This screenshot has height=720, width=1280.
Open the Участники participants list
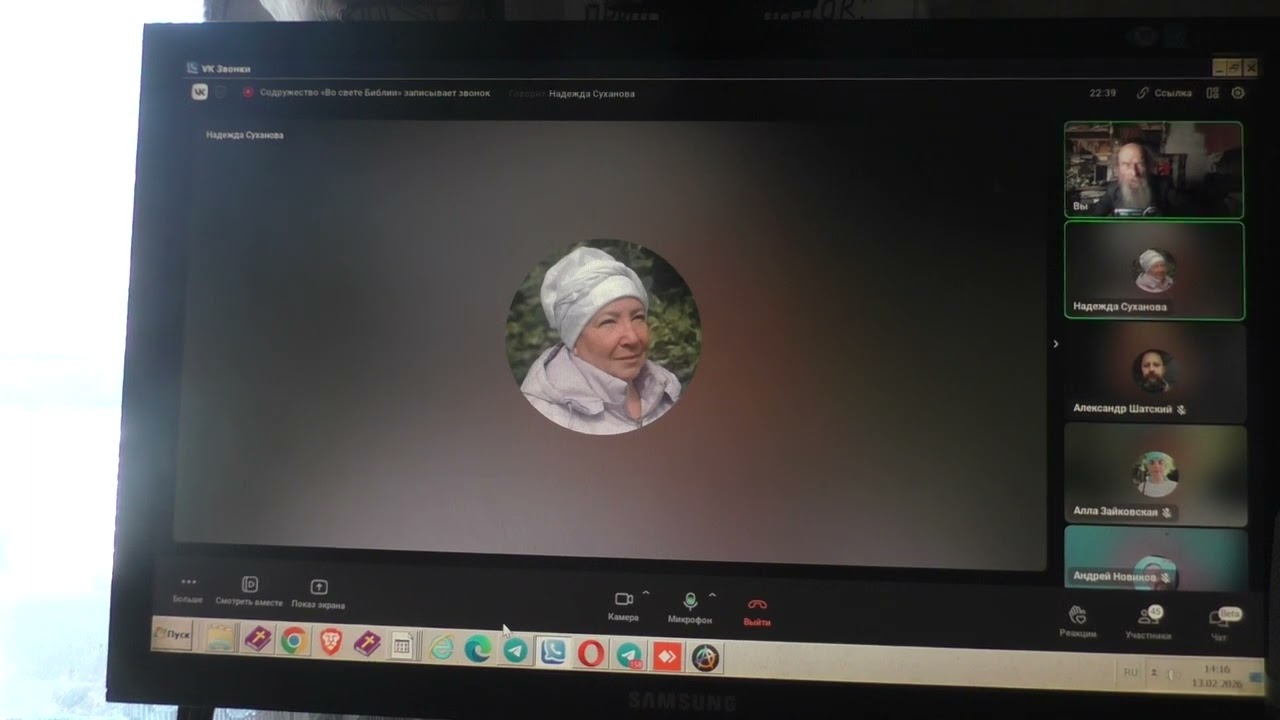click(1148, 622)
